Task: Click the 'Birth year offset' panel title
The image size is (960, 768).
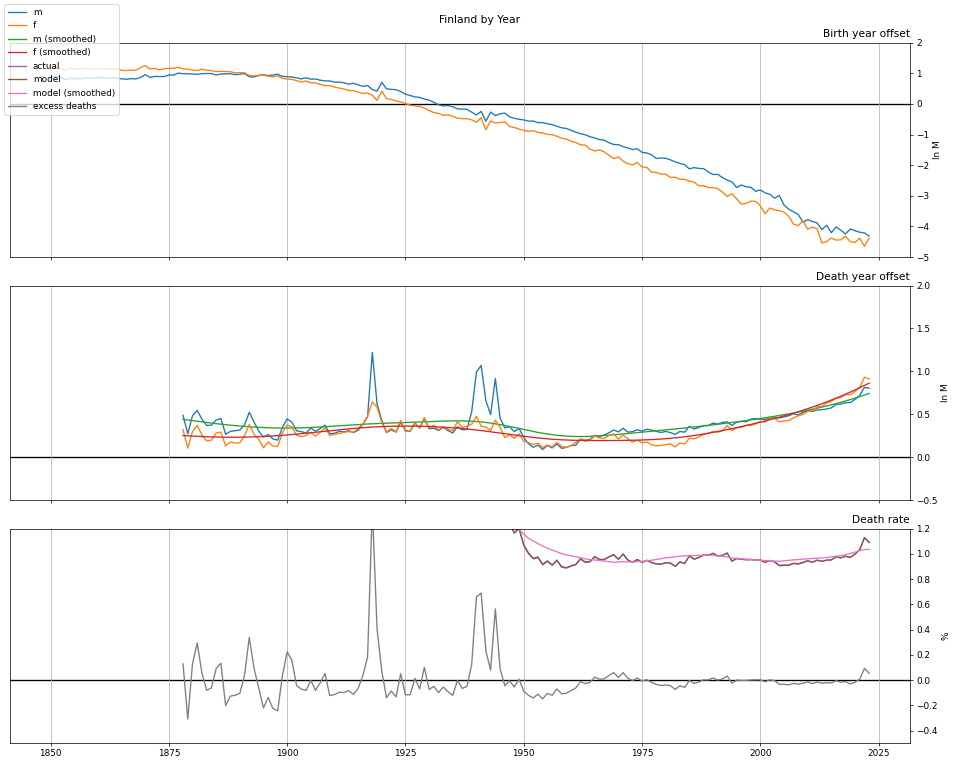Action: pyautogui.click(x=865, y=34)
